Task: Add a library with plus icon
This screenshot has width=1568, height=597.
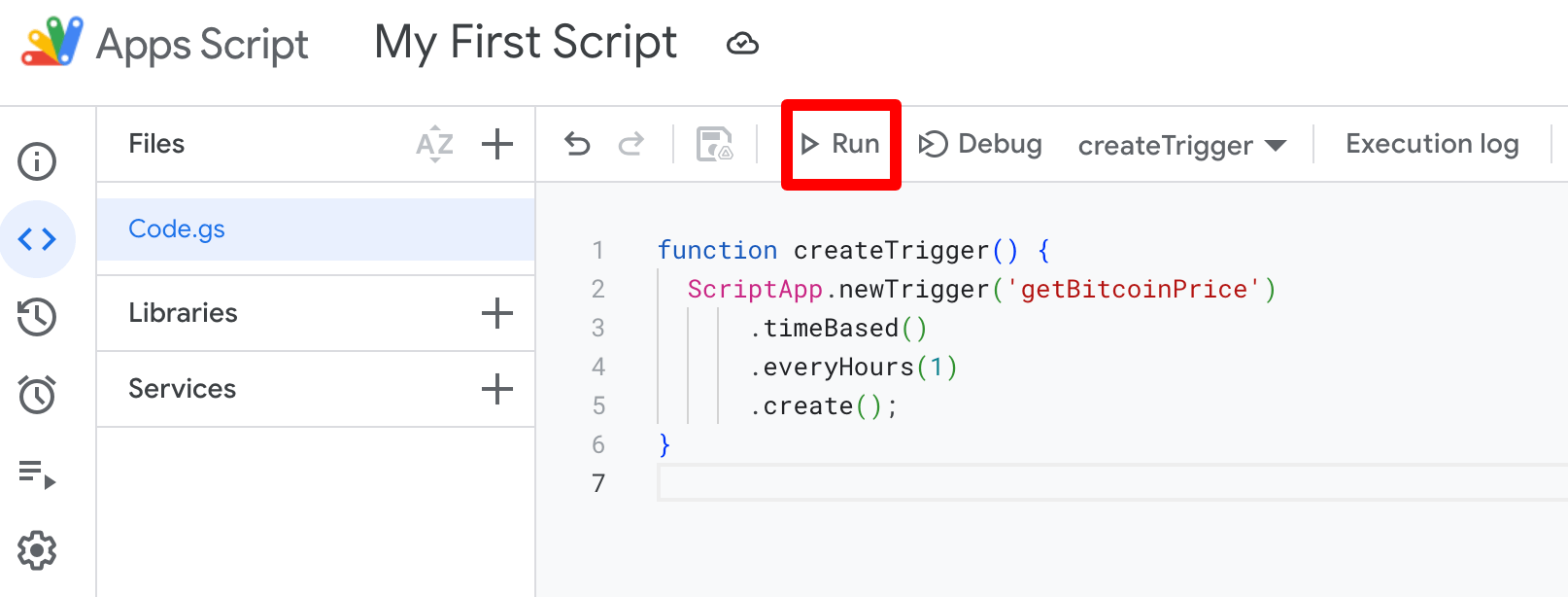Action: [x=497, y=313]
